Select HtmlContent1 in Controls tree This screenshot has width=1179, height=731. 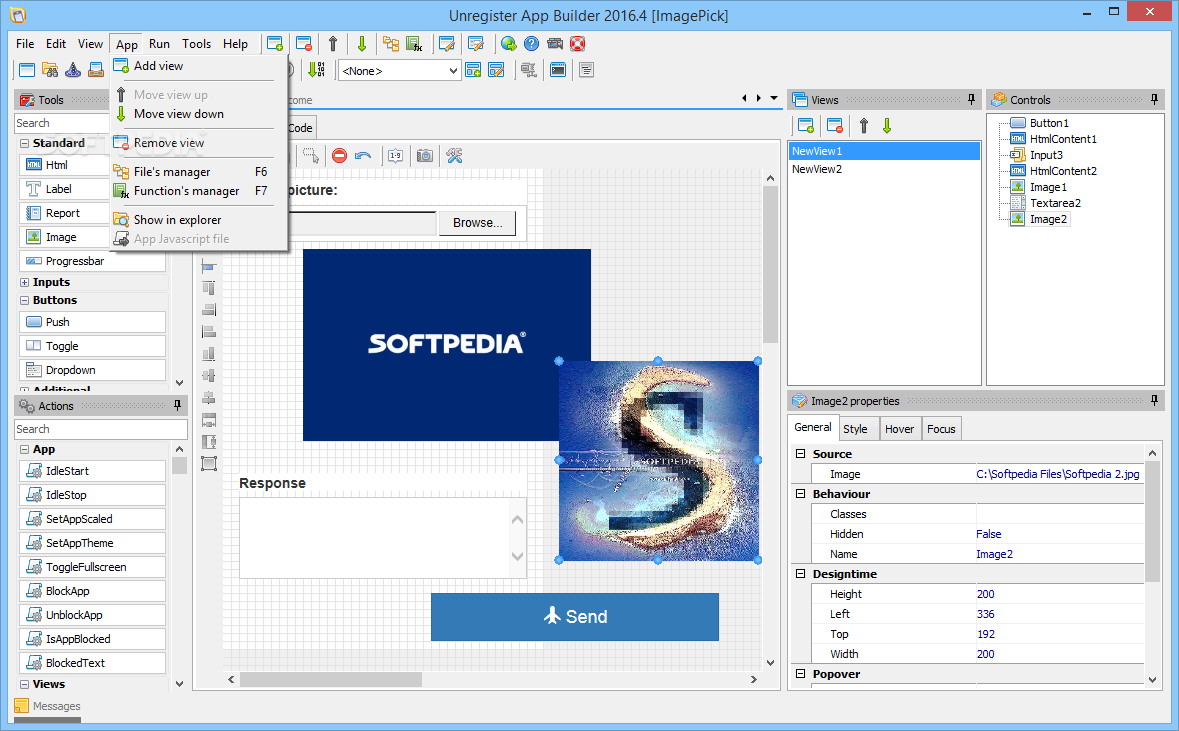coord(1062,139)
